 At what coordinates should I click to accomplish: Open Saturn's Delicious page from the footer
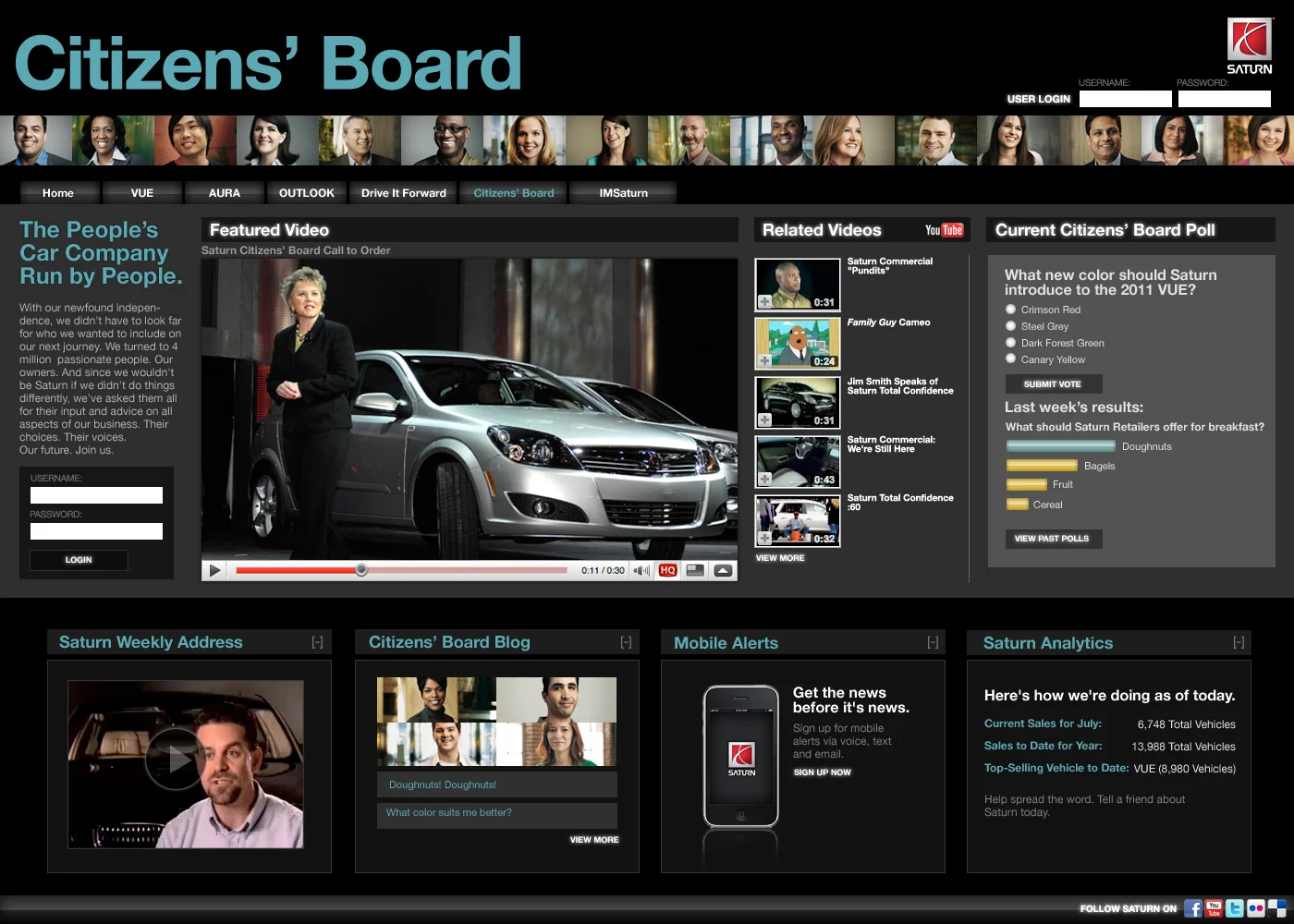1276,909
